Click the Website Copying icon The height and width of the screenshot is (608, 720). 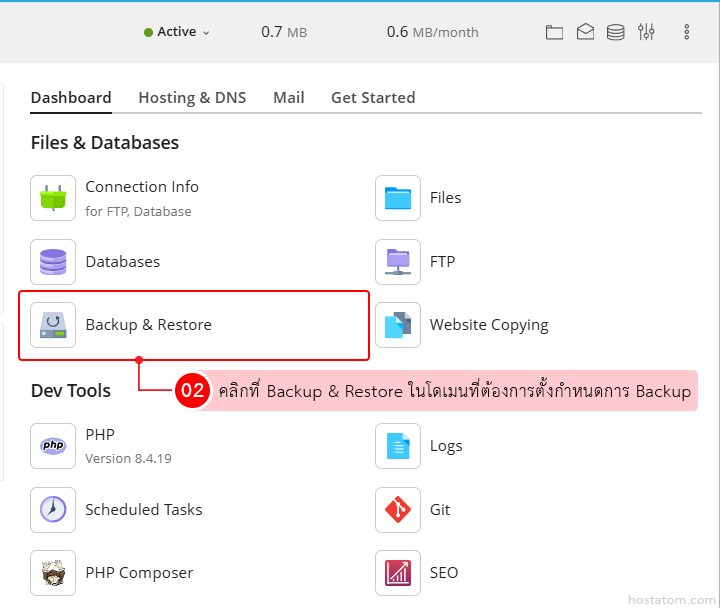(x=397, y=325)
